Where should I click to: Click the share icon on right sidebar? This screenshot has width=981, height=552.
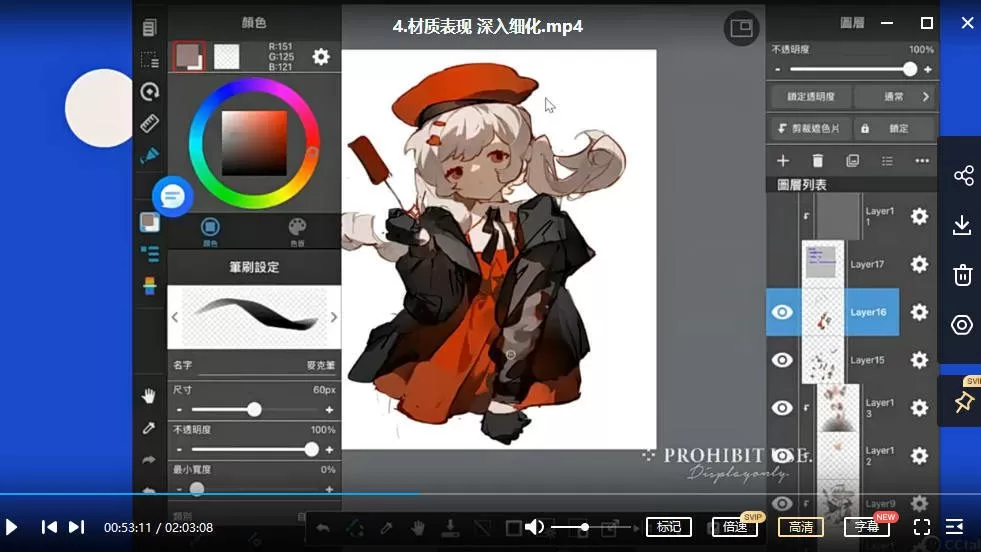(x=962, y=176)
